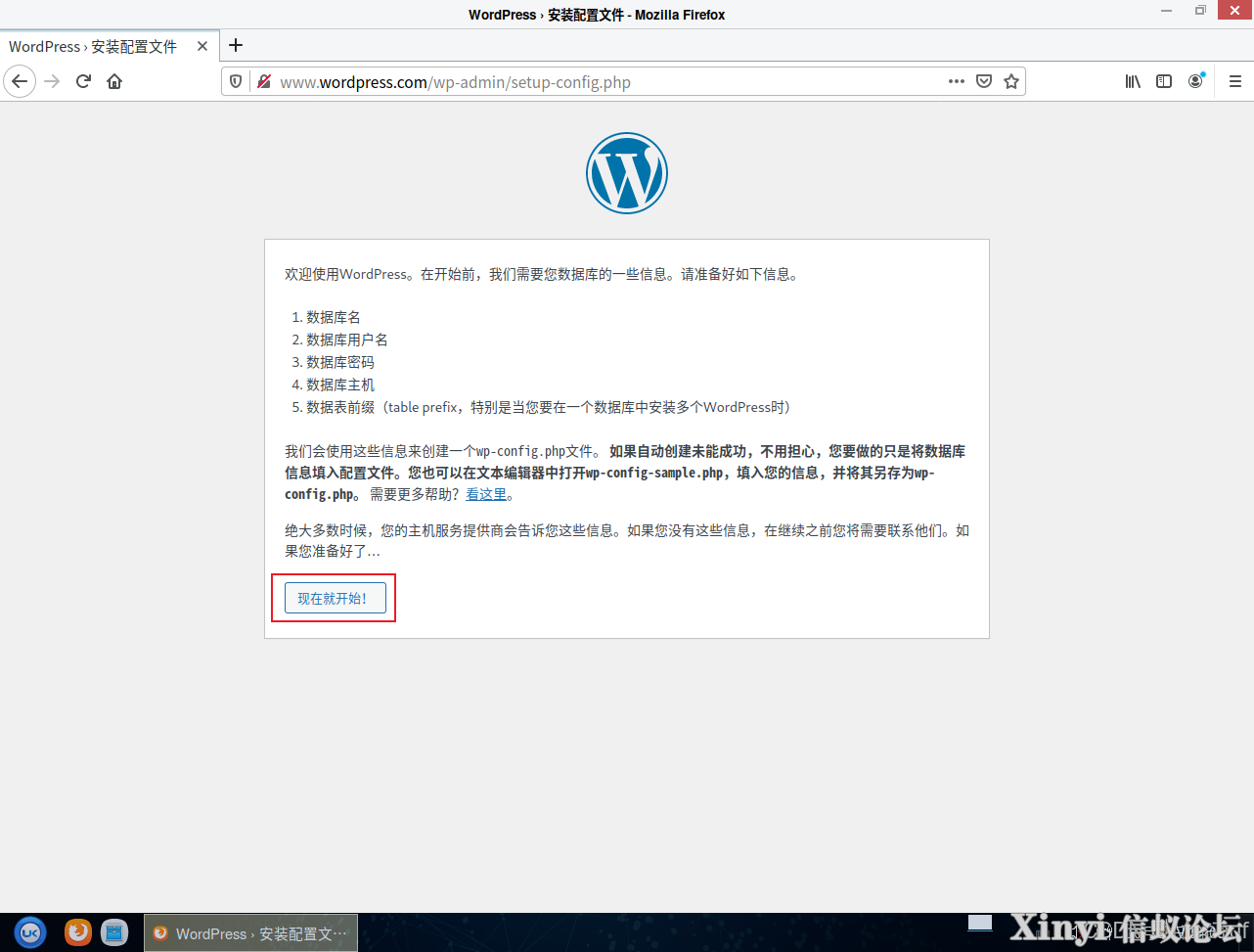Click the 数据库密码 list item
Viewport: 1254px width, 952px height.
click(x=340, y=362)
